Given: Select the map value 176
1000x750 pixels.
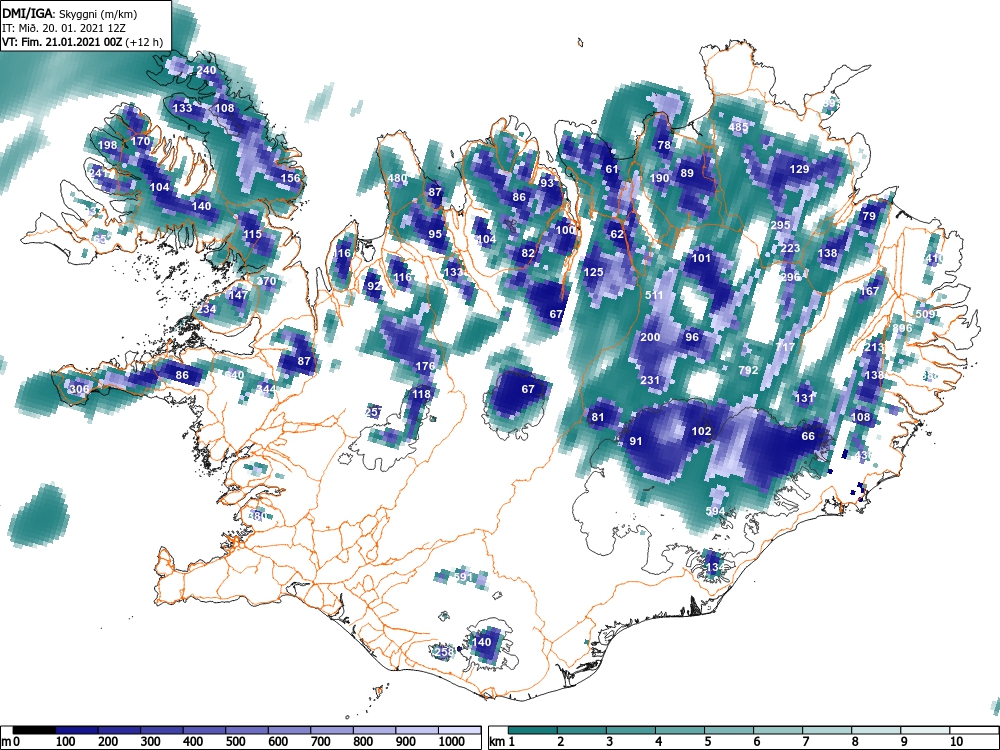Looking at the screenshot, I should pos(425,365).
